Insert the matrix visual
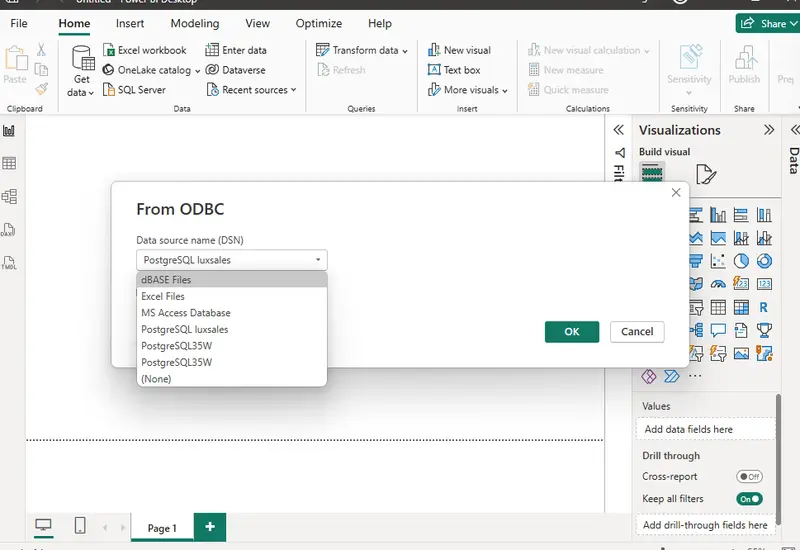 (x=741, y=307)
